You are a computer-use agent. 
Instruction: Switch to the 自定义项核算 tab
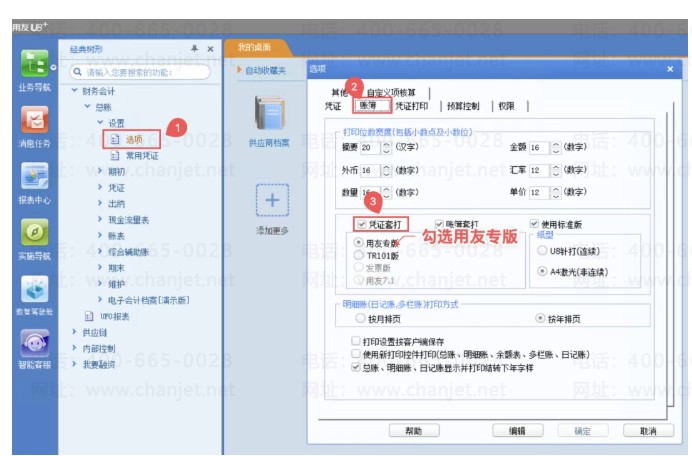(x=391, y=92)
